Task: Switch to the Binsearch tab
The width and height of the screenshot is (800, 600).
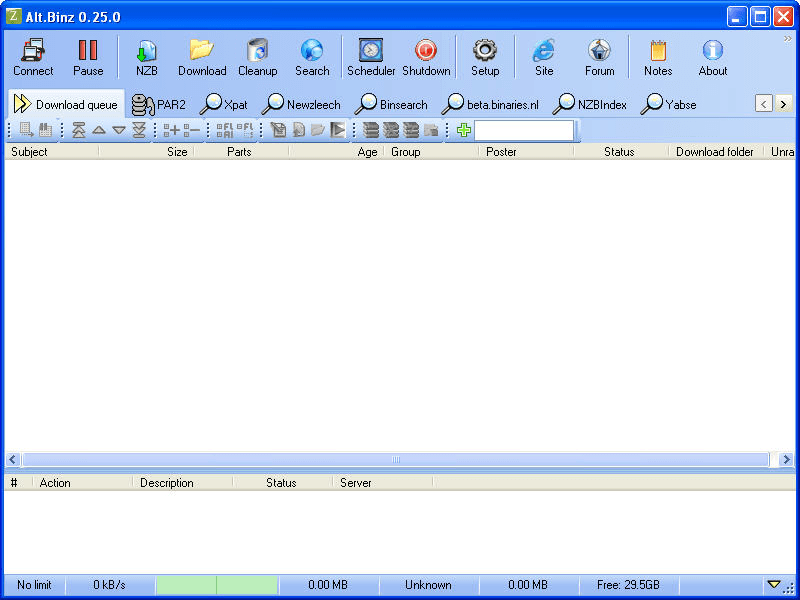Action: tap(391, 104)
